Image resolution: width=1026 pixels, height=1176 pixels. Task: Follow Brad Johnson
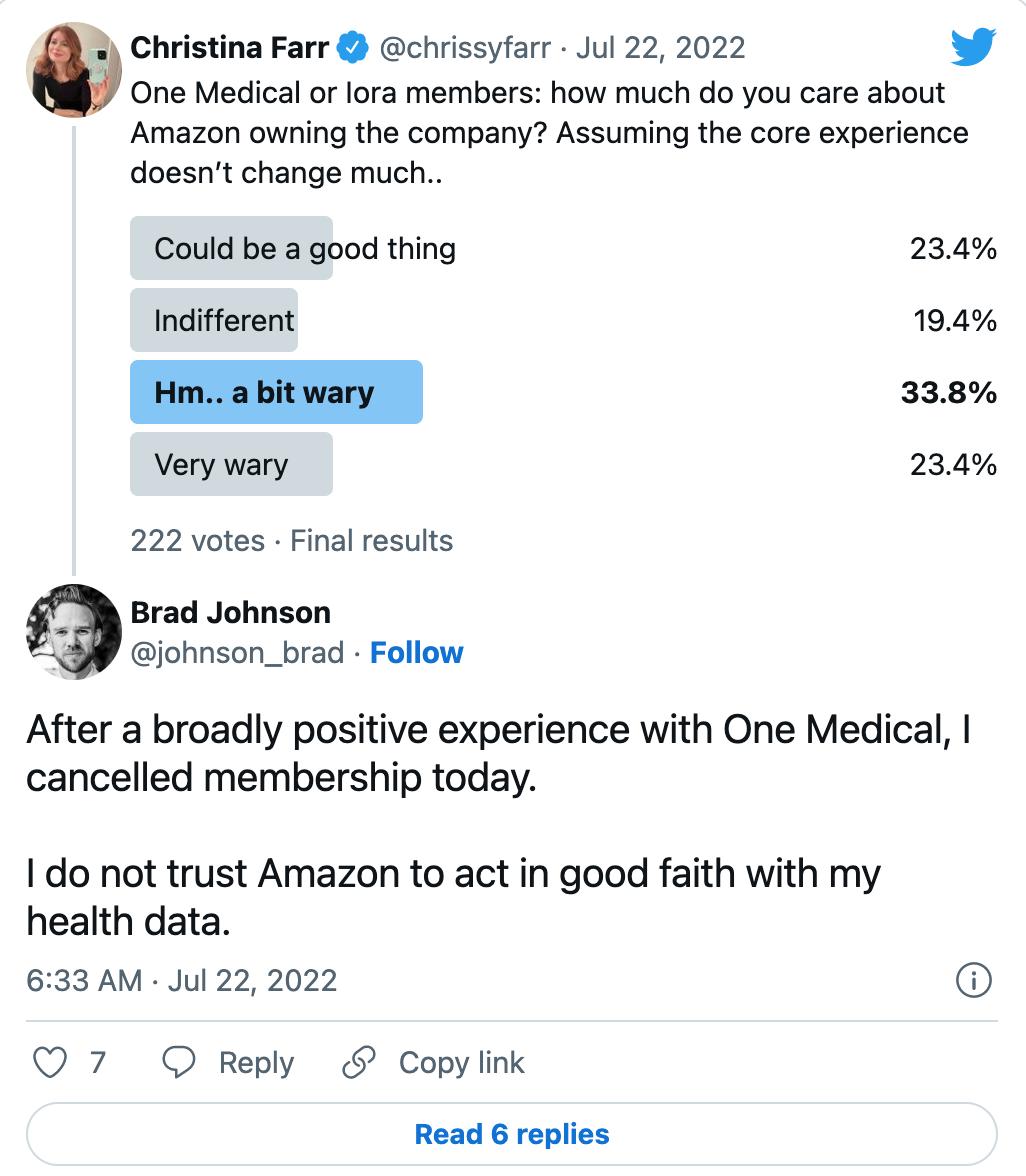[416, 653]
